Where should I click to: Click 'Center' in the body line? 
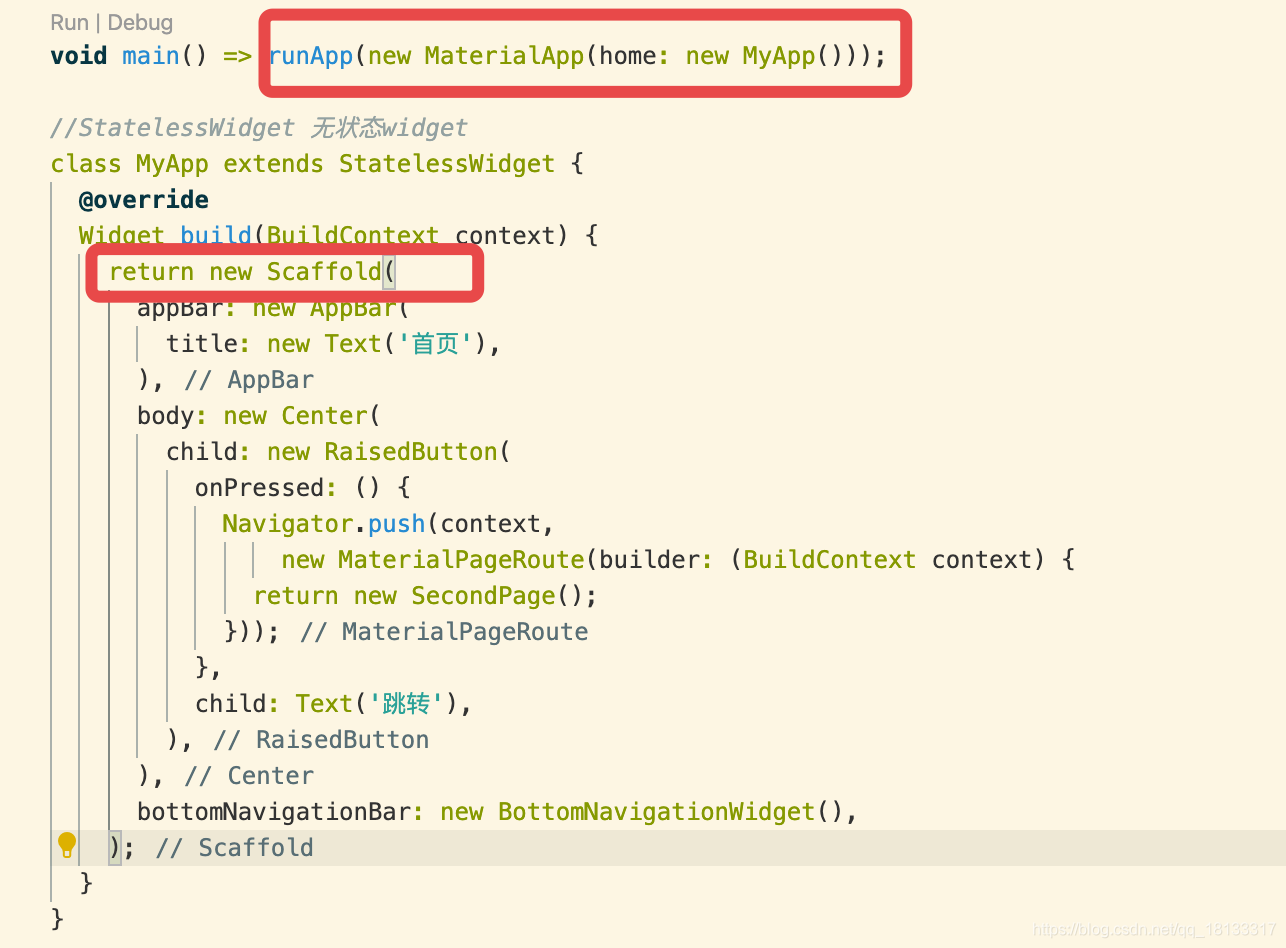click(x=325, y=415)
